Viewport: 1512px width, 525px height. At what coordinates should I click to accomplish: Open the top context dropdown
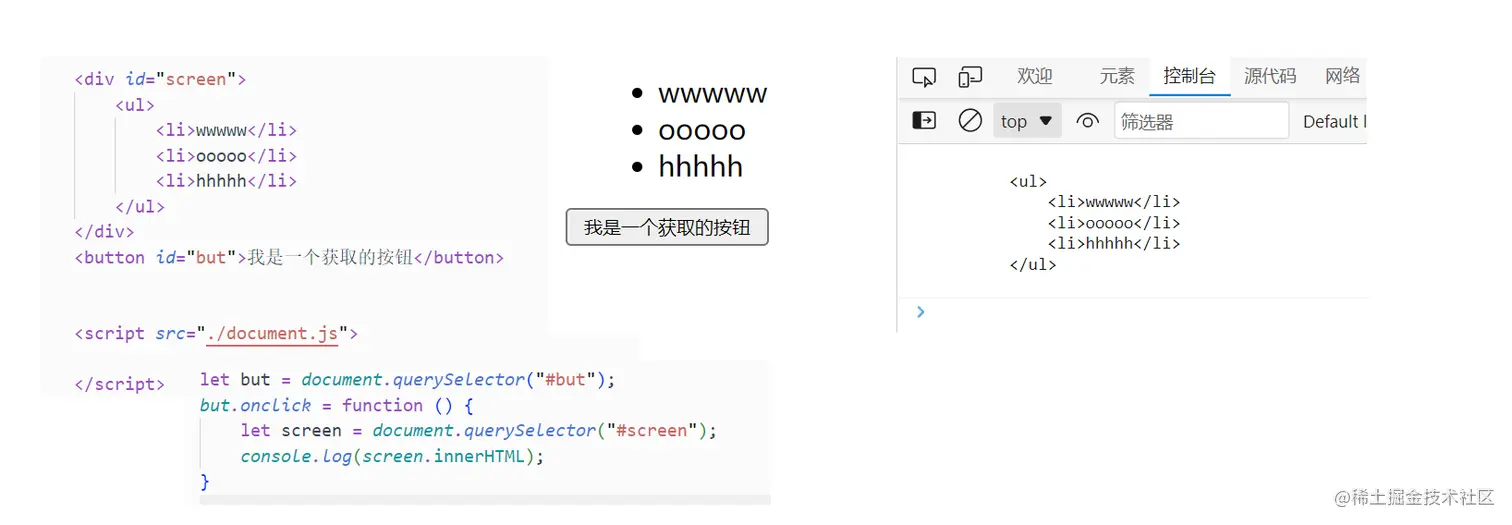1027,121
